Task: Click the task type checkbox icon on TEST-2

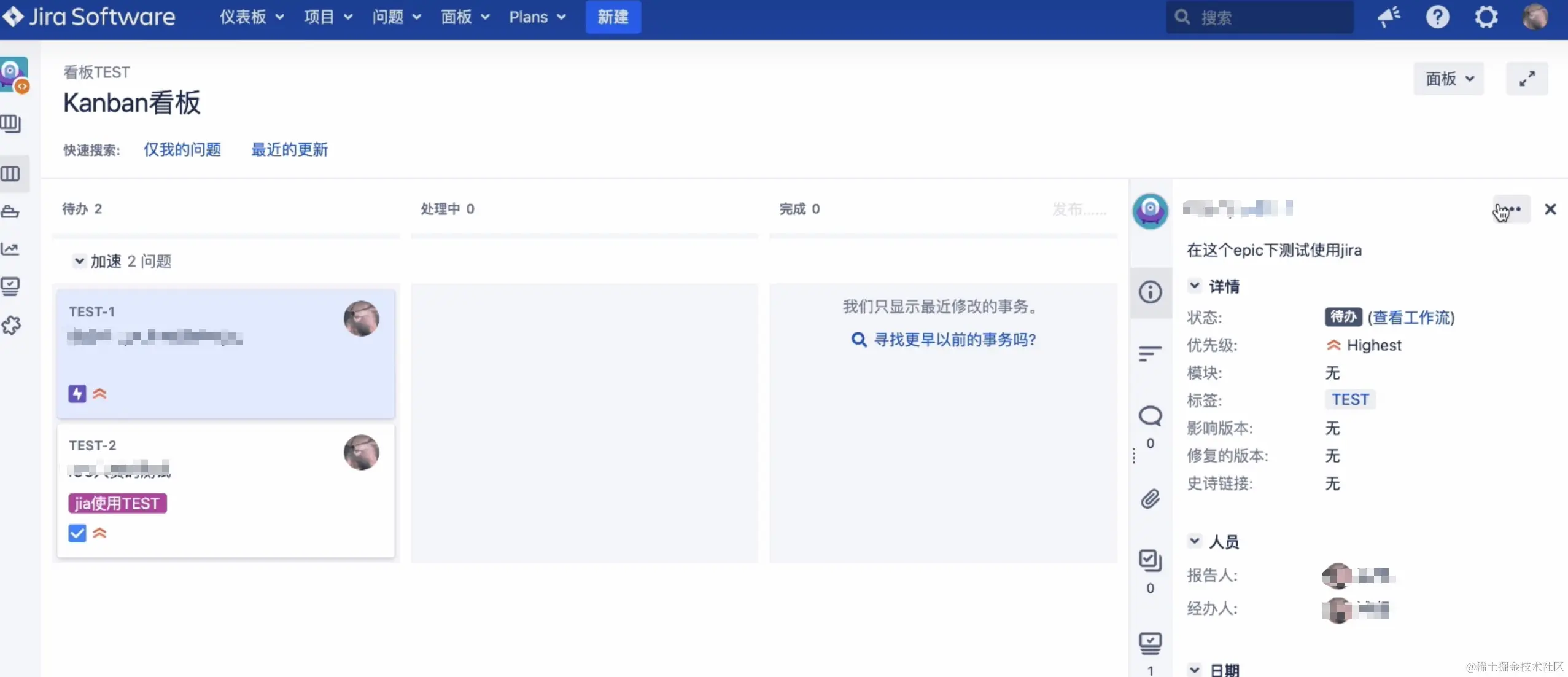Action: coord(77,533)
